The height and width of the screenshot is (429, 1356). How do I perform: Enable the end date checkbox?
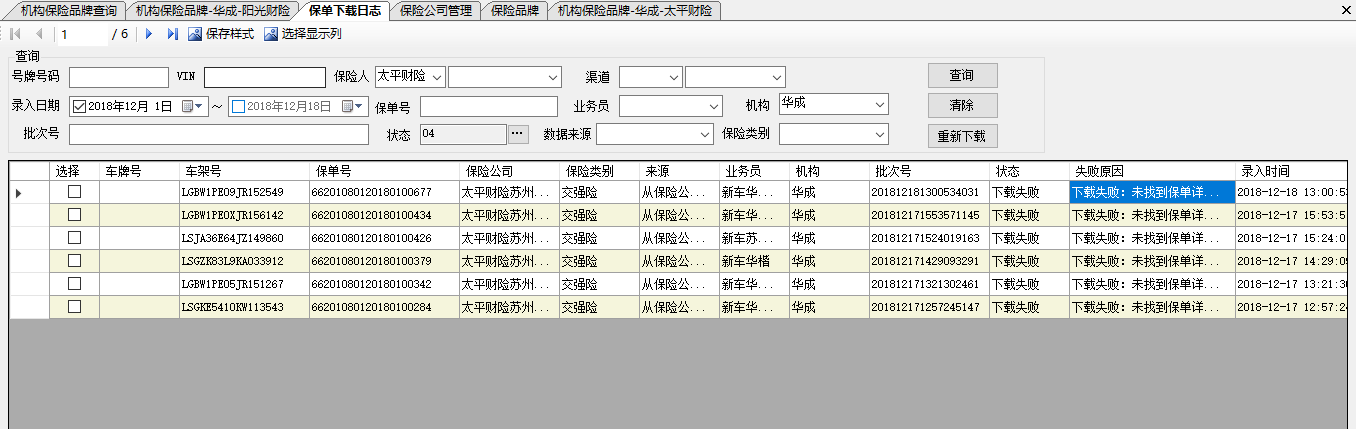[238, 106]
